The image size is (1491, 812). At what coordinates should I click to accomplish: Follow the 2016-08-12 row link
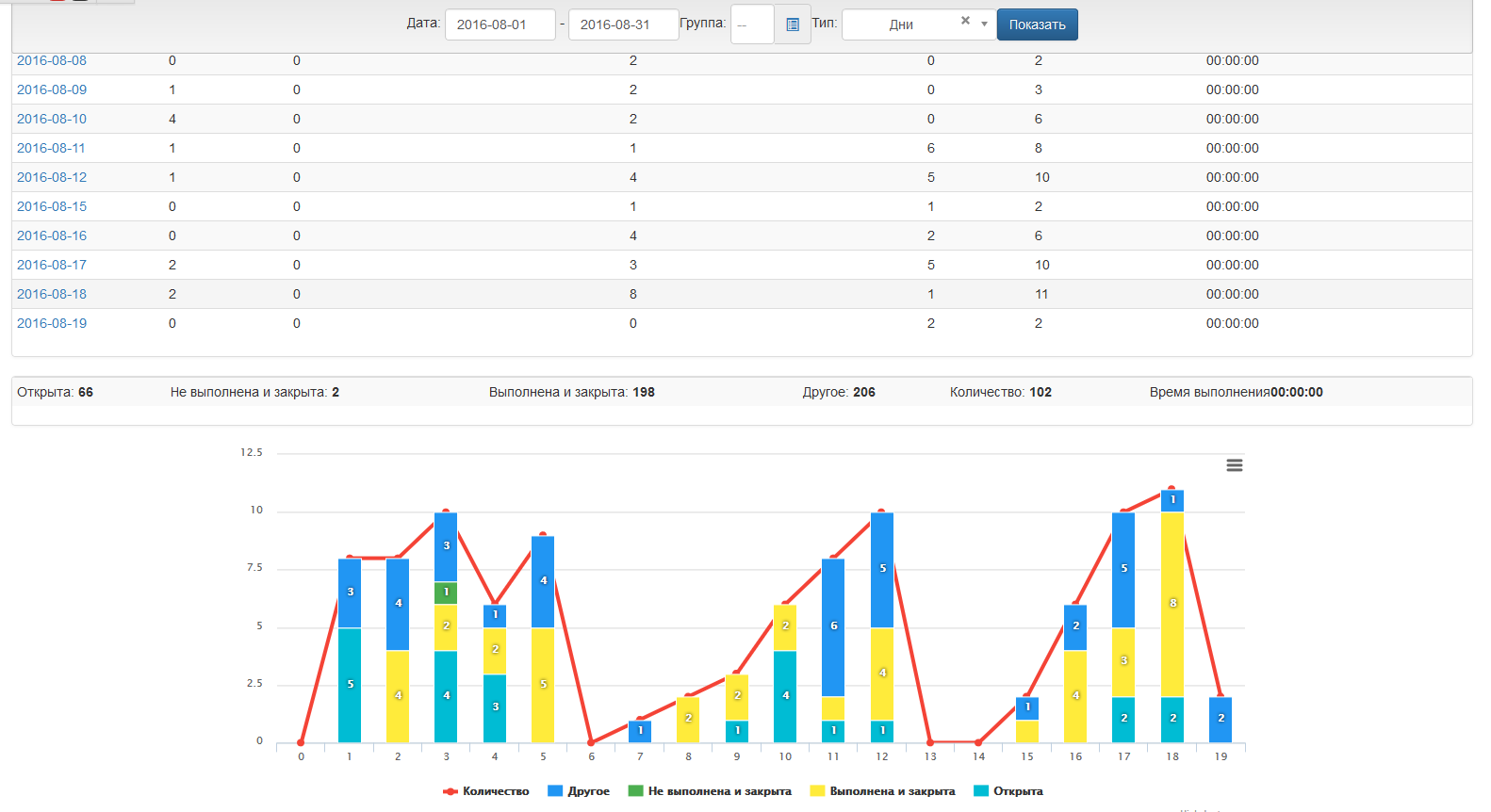[52, 177]
